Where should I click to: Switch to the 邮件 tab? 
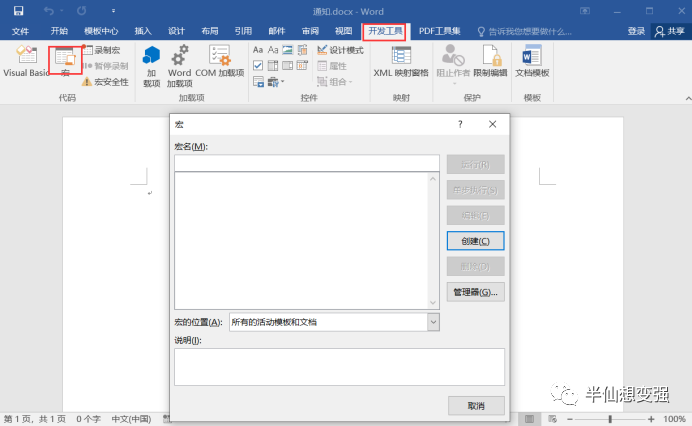[277, 31]
